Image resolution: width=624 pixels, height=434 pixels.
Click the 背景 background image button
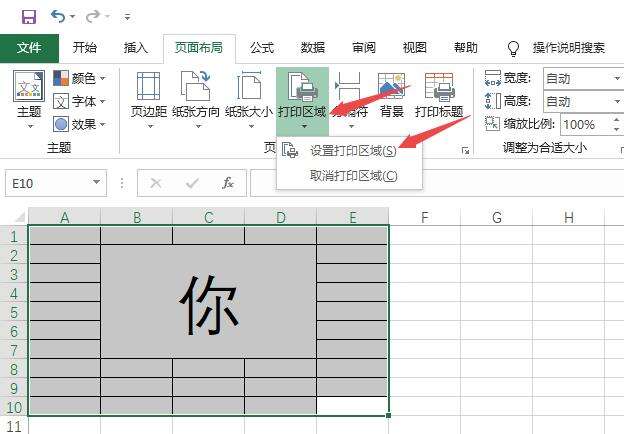(x=392, y=95)
